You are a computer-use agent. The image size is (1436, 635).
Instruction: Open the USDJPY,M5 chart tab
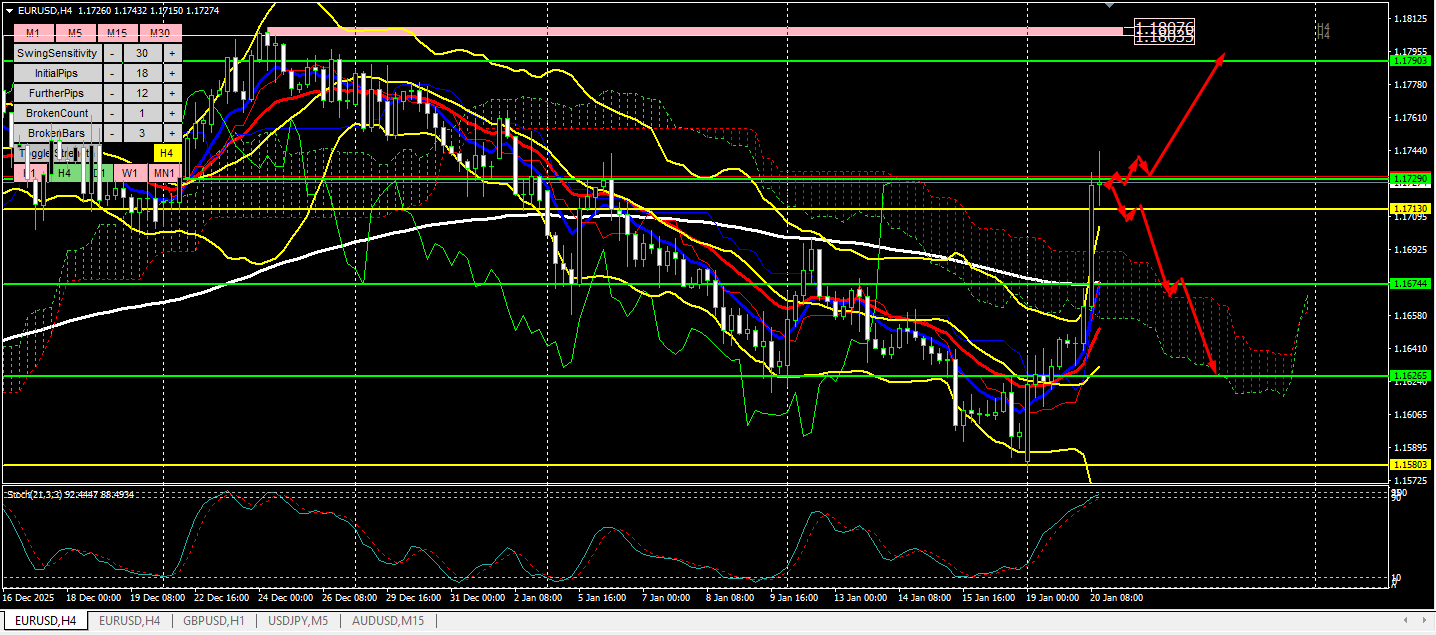click(298, 621)
